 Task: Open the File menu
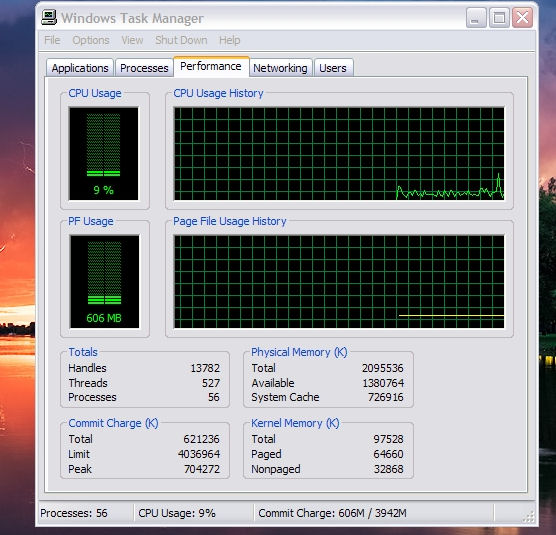pos(52,40)
